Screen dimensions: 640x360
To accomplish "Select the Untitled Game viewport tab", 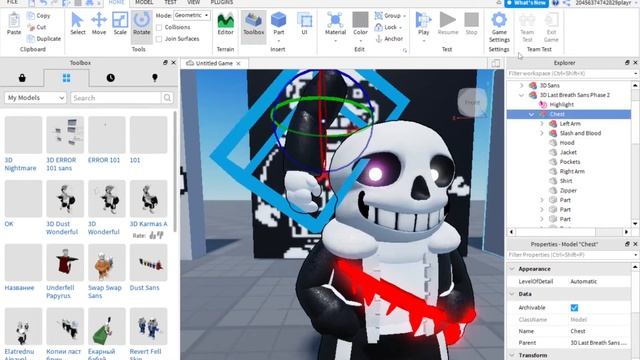I will (x=213, y=63).
